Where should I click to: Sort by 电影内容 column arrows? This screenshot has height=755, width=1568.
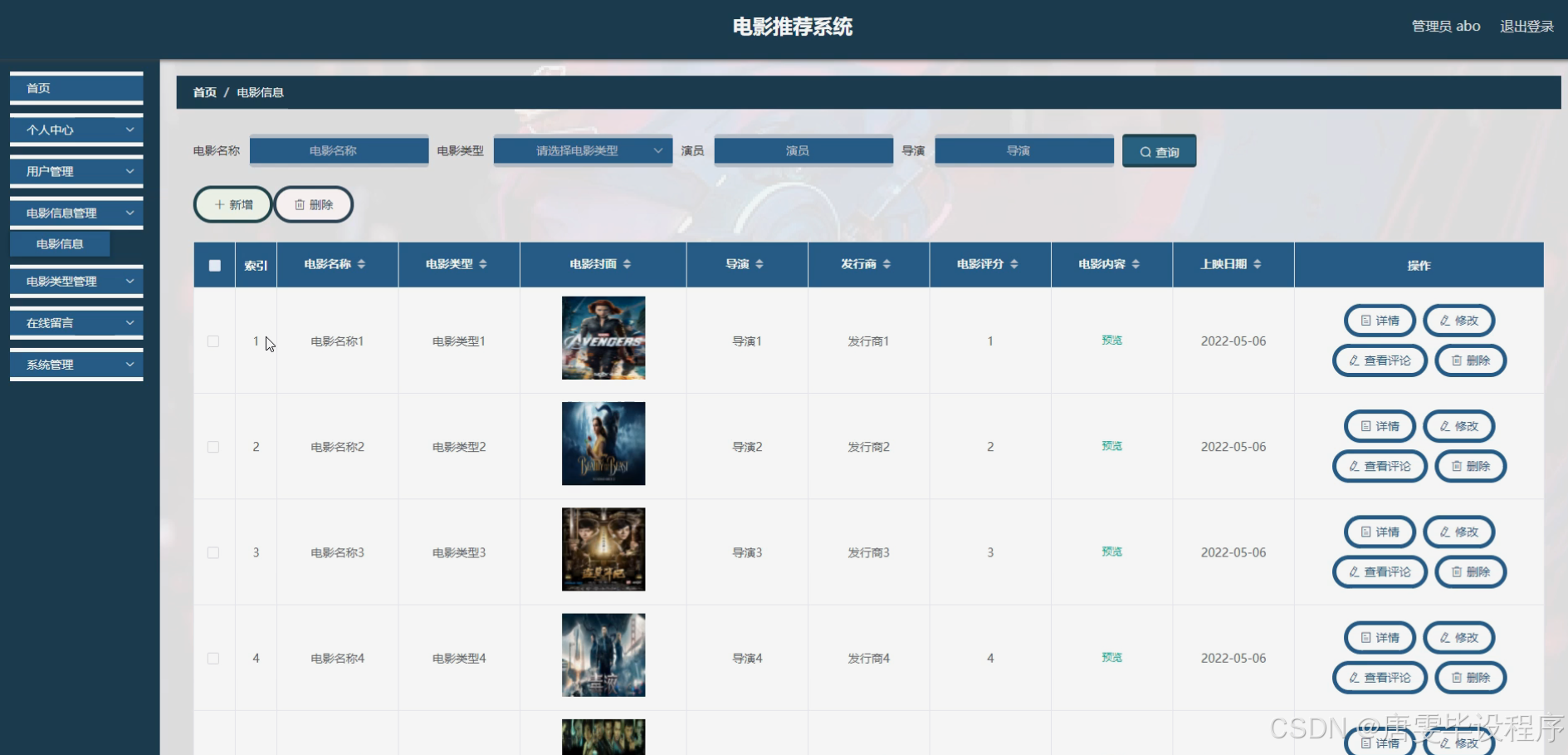[1136, 264]
